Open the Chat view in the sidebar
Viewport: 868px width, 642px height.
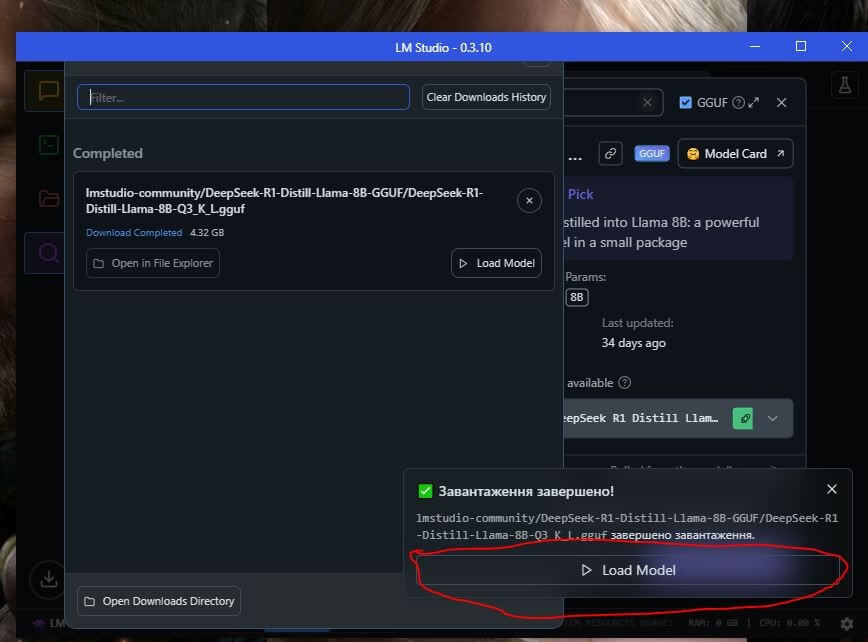[49, 91]
